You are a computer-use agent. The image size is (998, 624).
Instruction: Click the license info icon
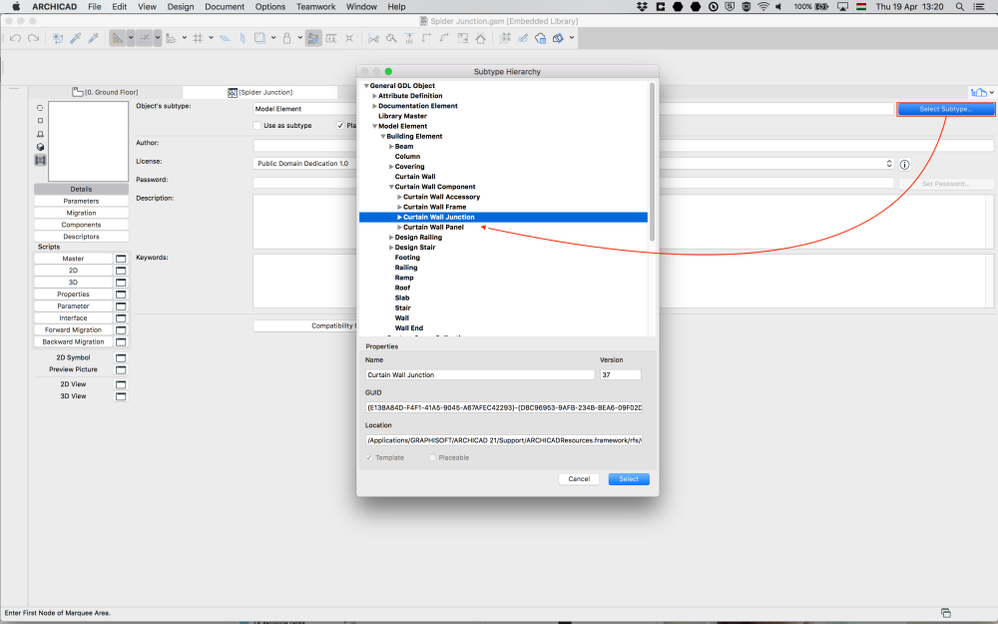tap(904, 164)
